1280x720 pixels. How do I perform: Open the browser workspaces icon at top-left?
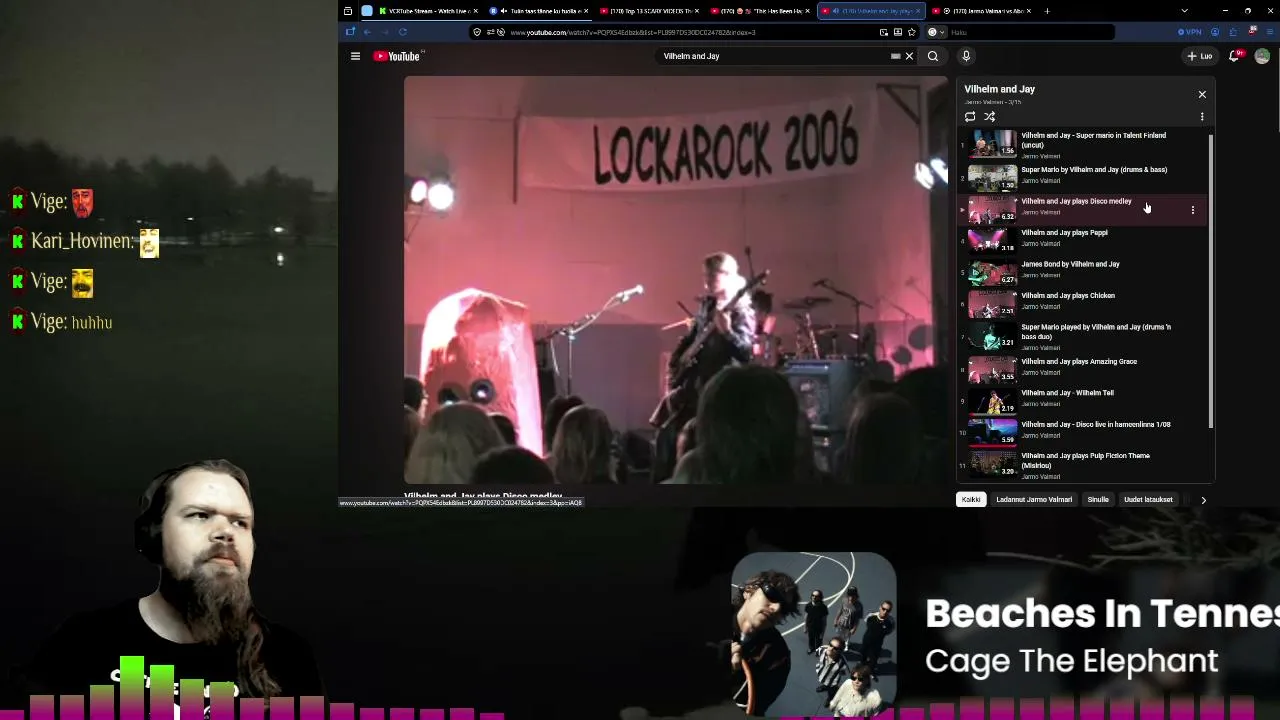tap(348, 11)
